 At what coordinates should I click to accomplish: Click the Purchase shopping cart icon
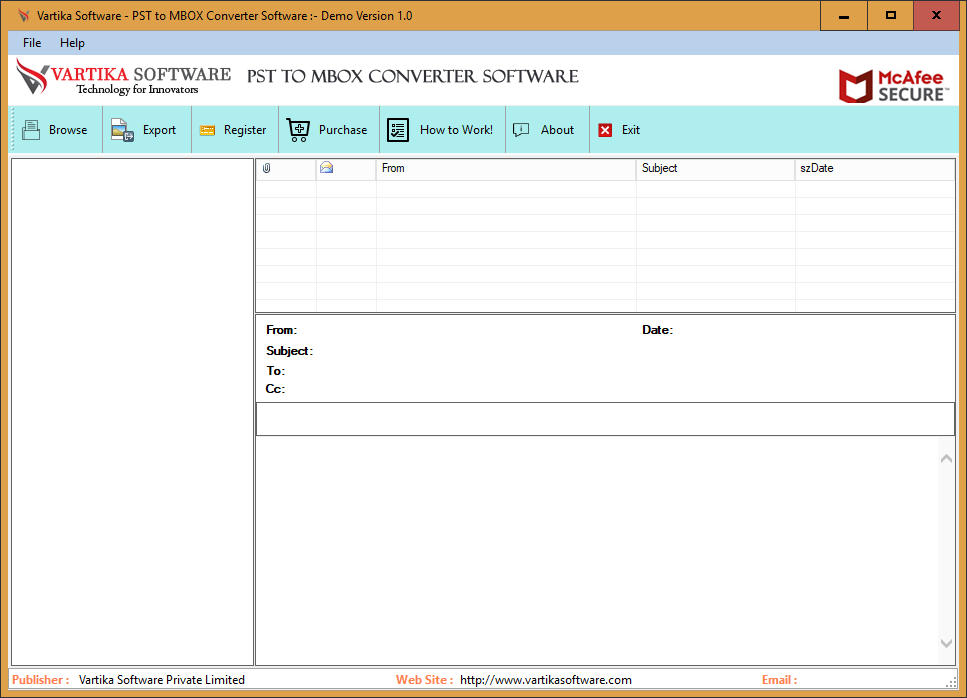pos(298,130)
